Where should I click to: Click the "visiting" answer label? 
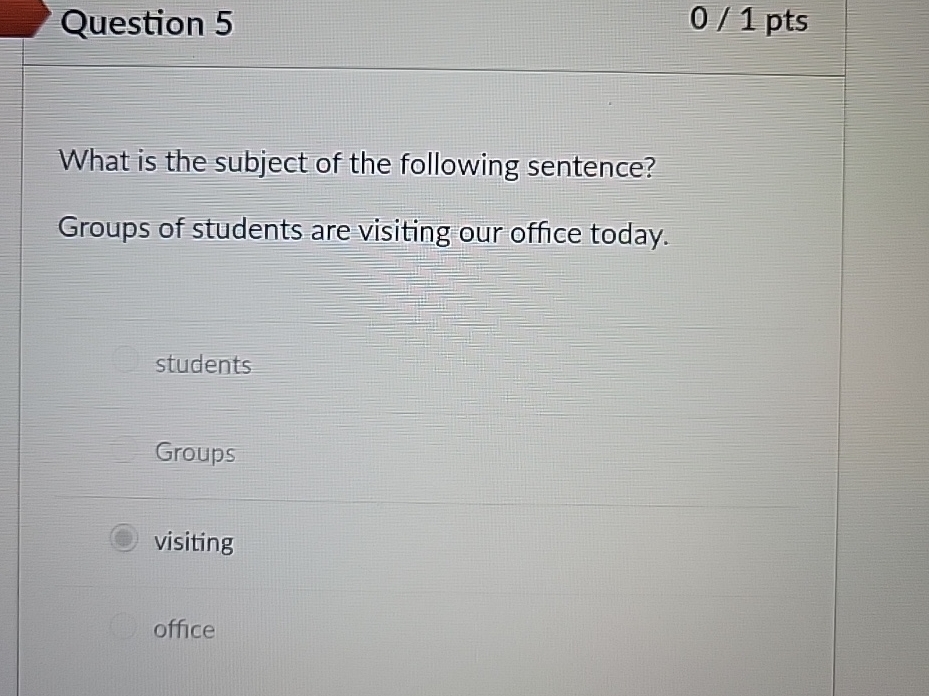coord(193,542)
